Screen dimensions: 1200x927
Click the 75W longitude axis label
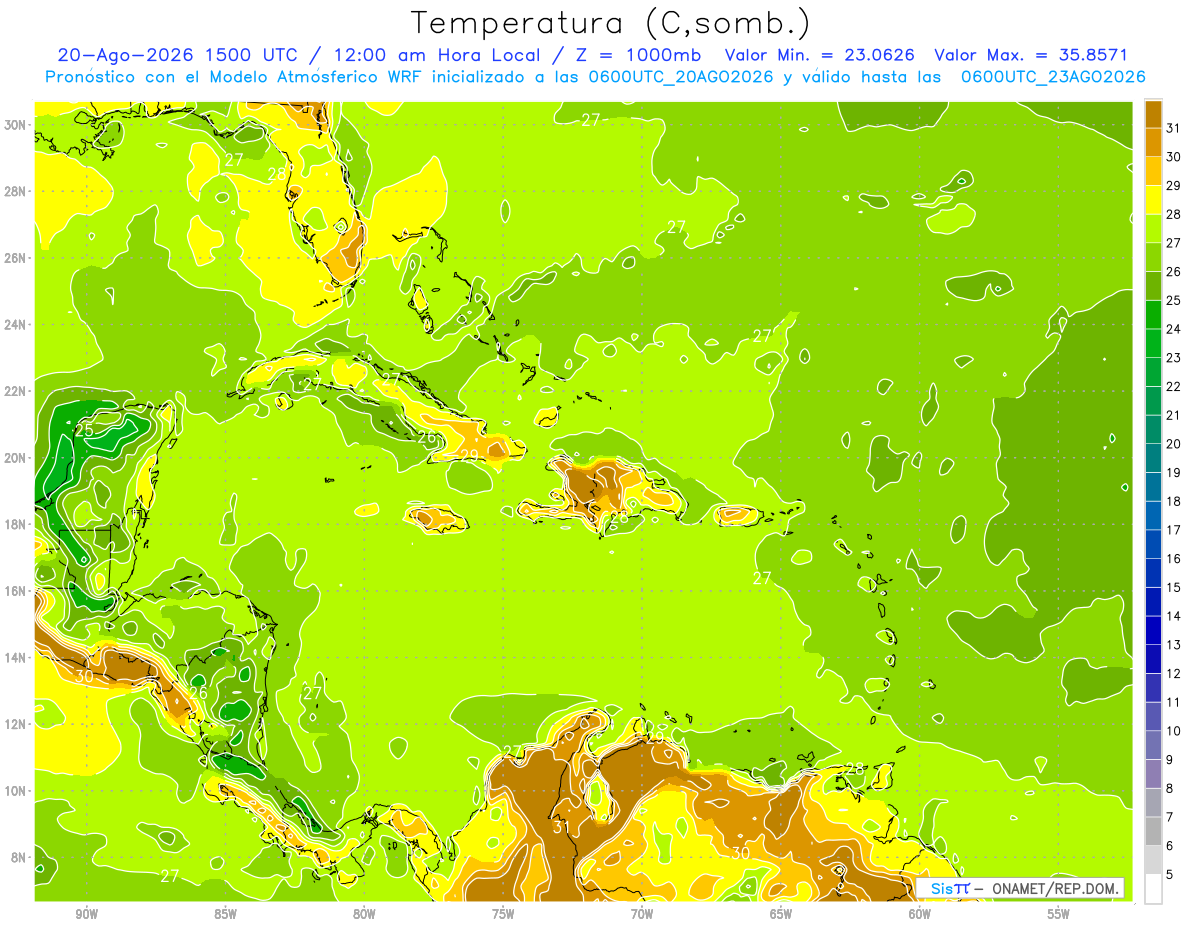[x=503, y=914]
